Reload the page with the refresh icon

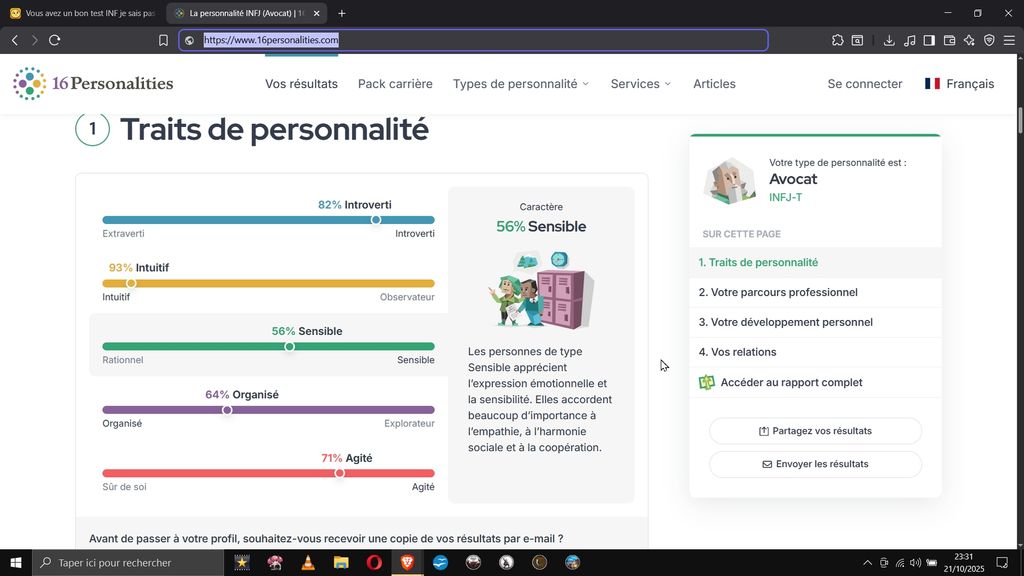pyautogui.click(x=54, y=40)
